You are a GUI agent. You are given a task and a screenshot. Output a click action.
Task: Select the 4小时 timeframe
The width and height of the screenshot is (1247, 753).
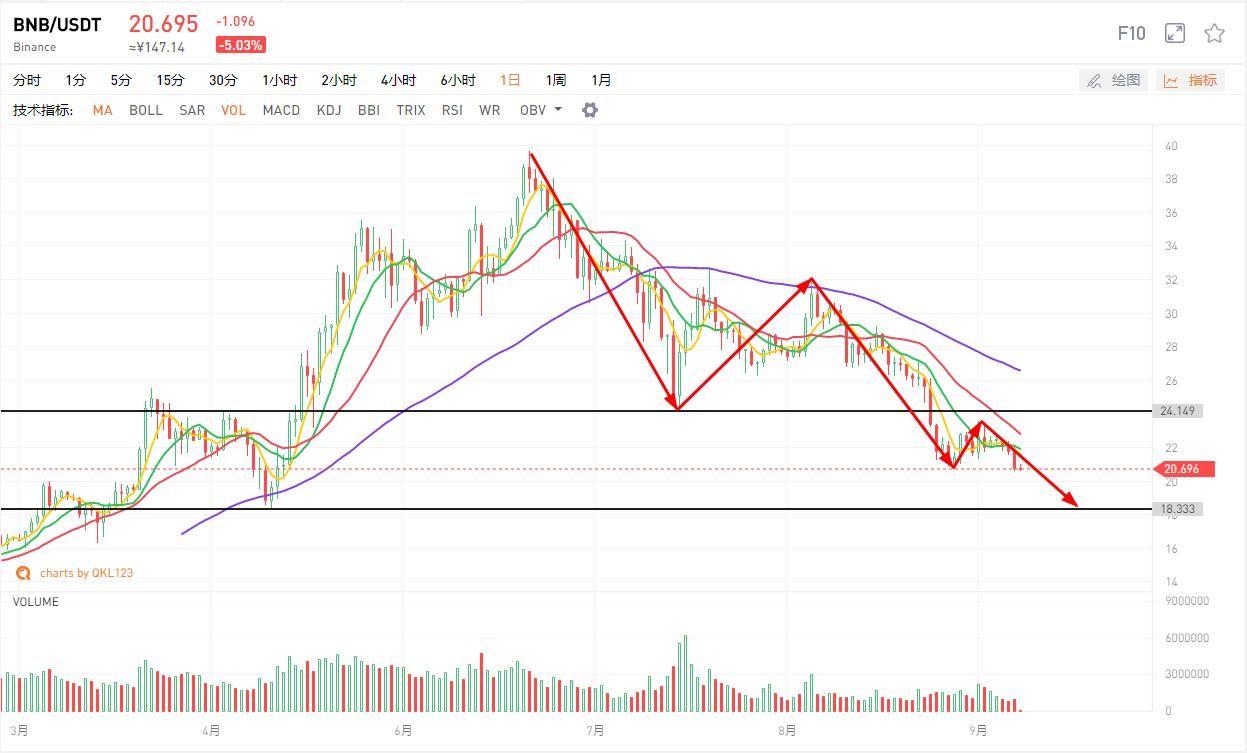[x=398, y=80]
